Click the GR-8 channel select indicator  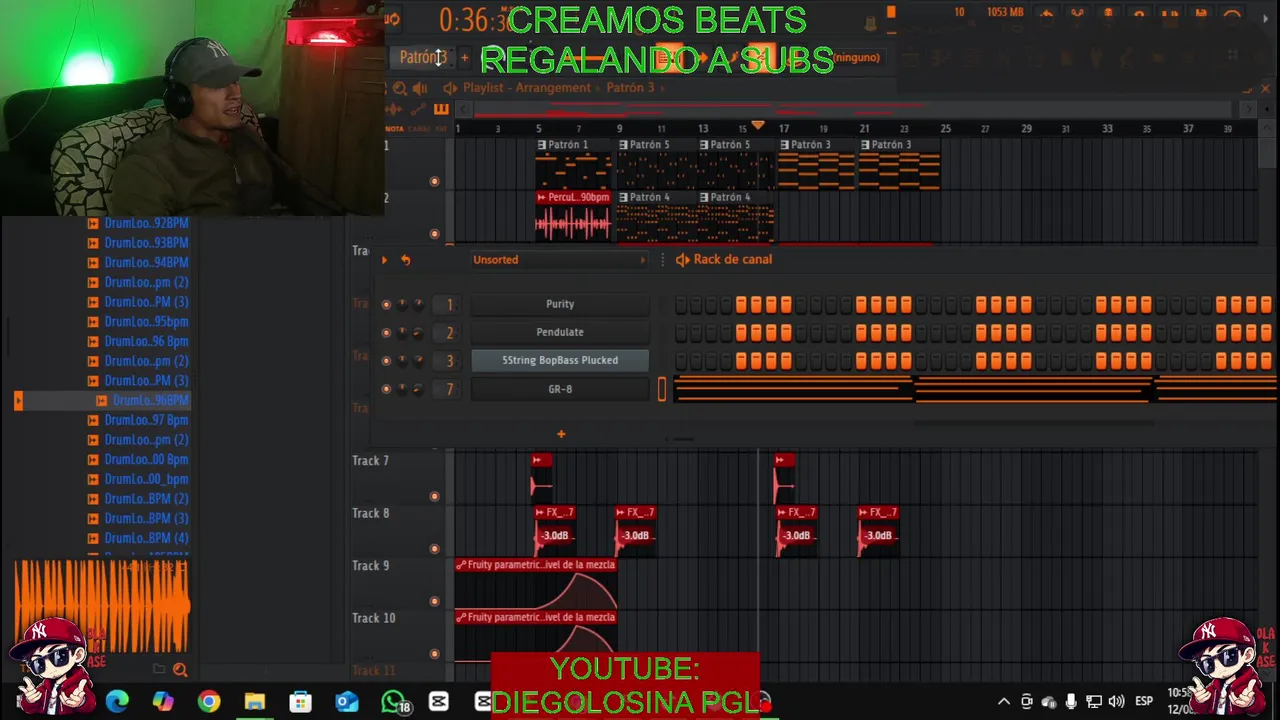661,389
